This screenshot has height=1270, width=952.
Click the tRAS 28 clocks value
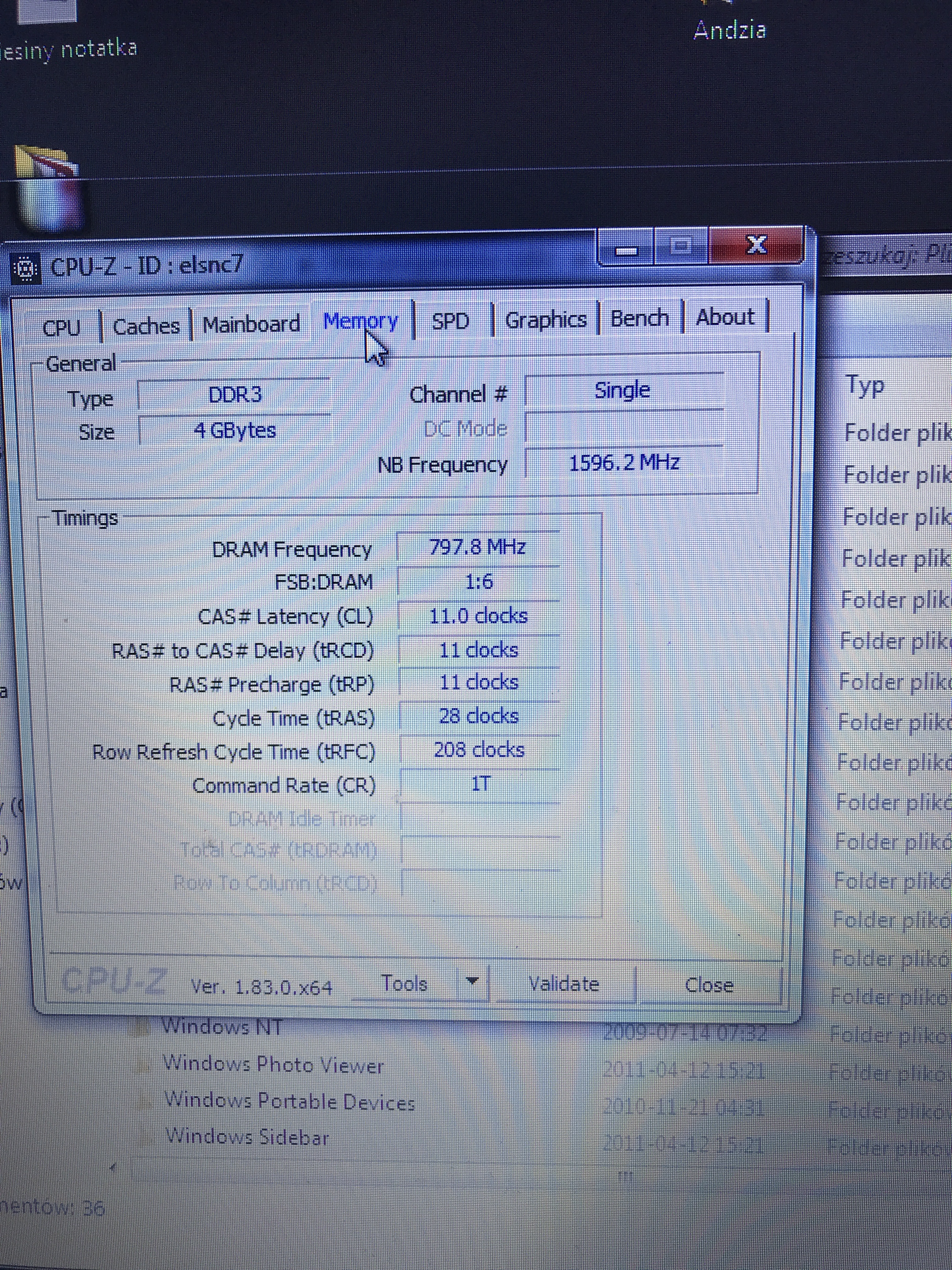(479, 716)
